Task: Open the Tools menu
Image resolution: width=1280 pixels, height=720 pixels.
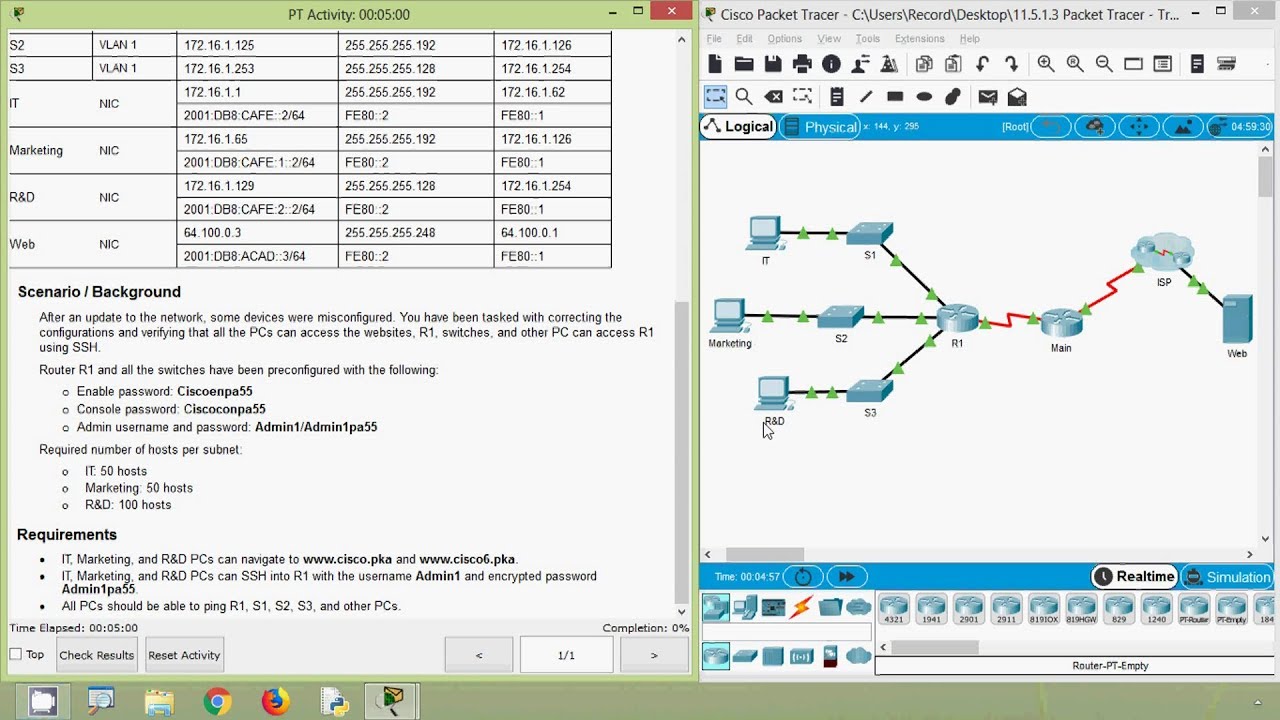Action: tap(867, 39)
